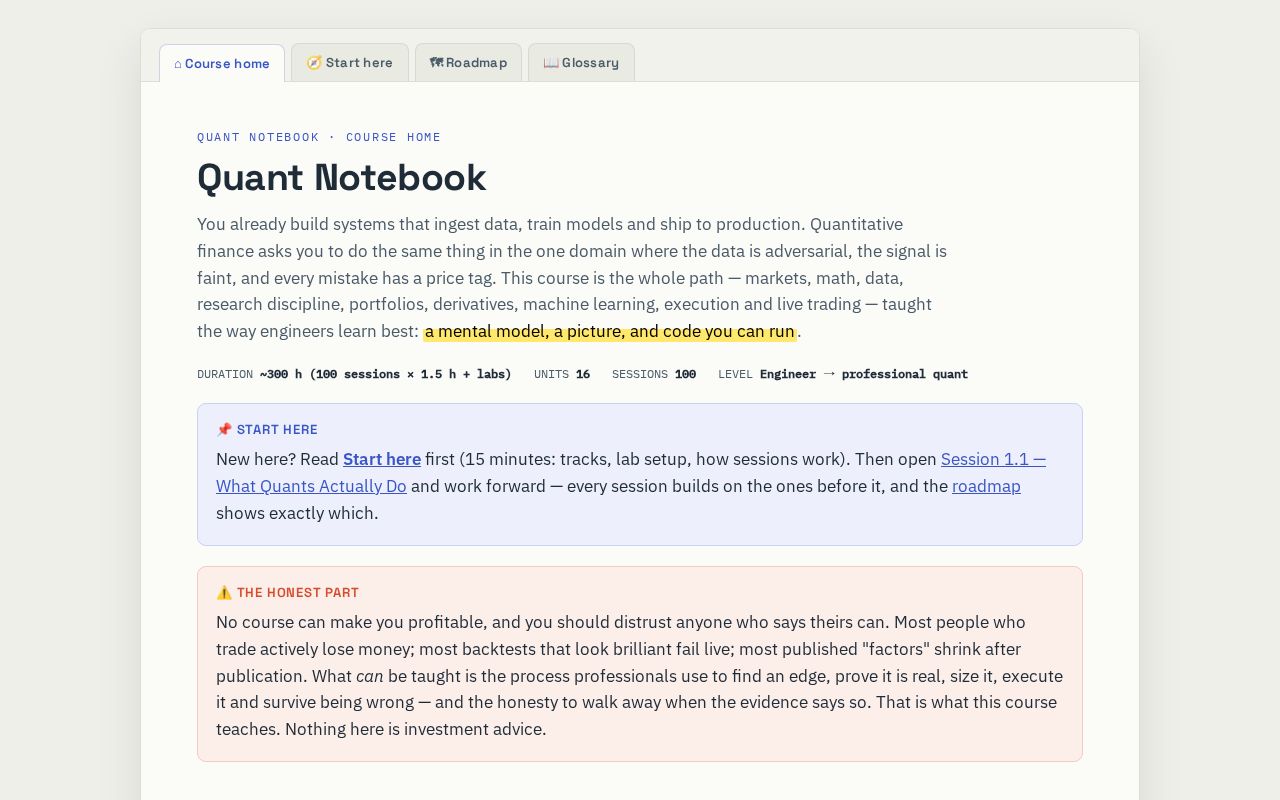Viewport: 1280px width, 800px height.
Task: Open the Course home tab
Action: point(222,63)
